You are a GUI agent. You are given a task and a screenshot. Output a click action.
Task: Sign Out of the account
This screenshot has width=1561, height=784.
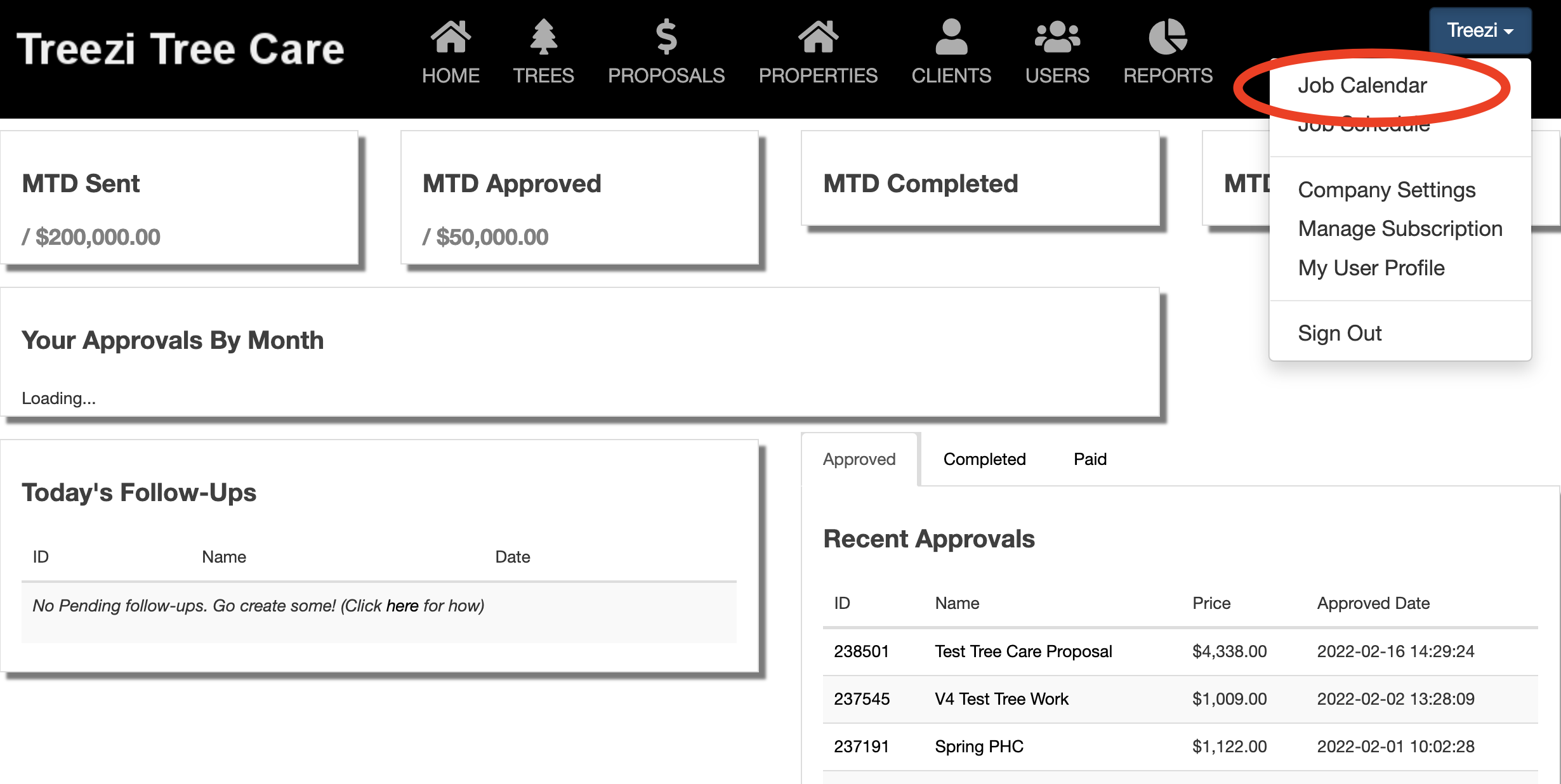(x=1339, y=333)
